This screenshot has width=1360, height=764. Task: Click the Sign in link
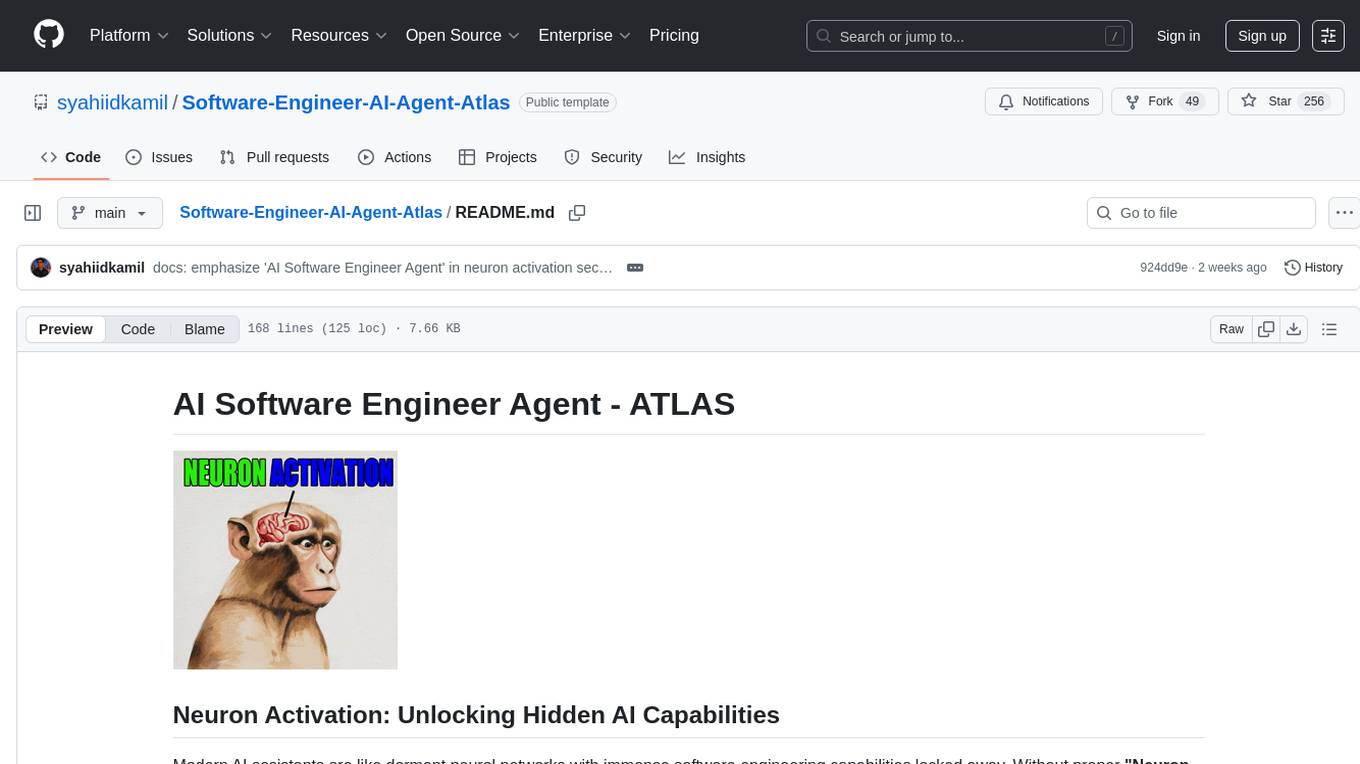tap(1178, 36)
